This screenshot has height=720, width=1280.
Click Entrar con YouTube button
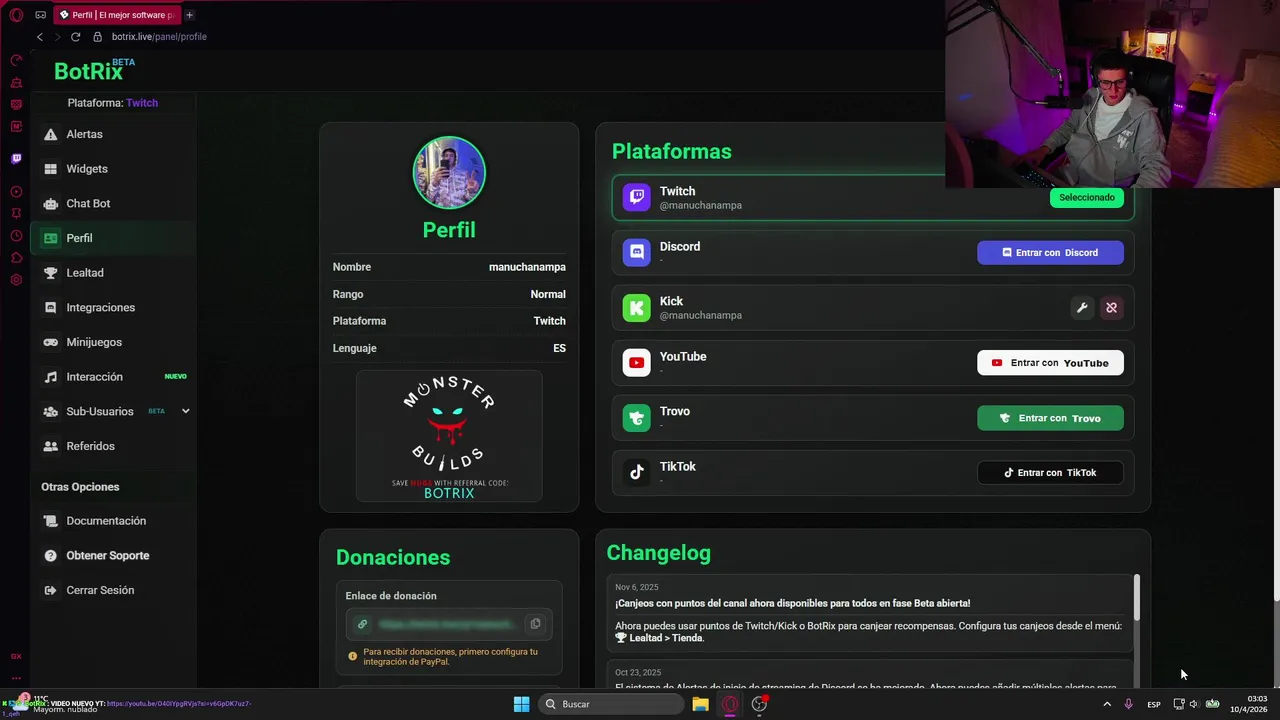1050,363
